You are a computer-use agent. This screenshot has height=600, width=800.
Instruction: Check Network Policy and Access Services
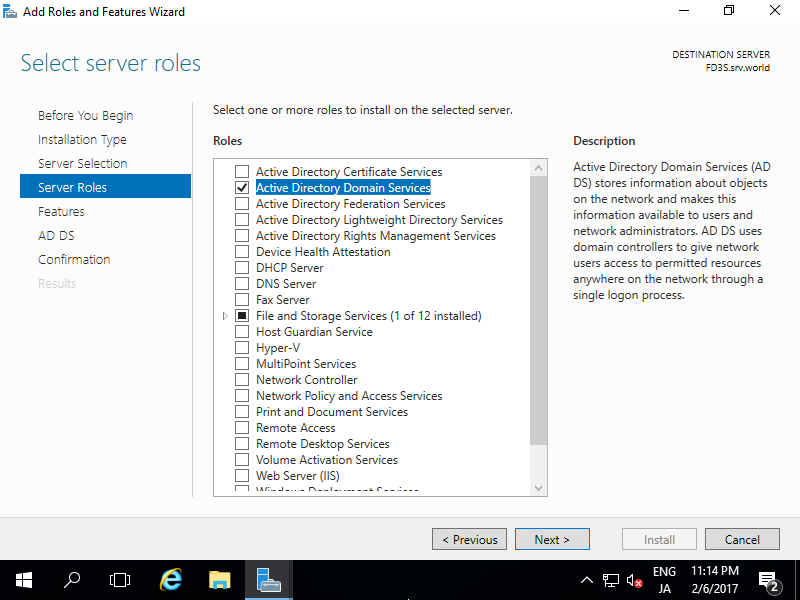point(242,395)
